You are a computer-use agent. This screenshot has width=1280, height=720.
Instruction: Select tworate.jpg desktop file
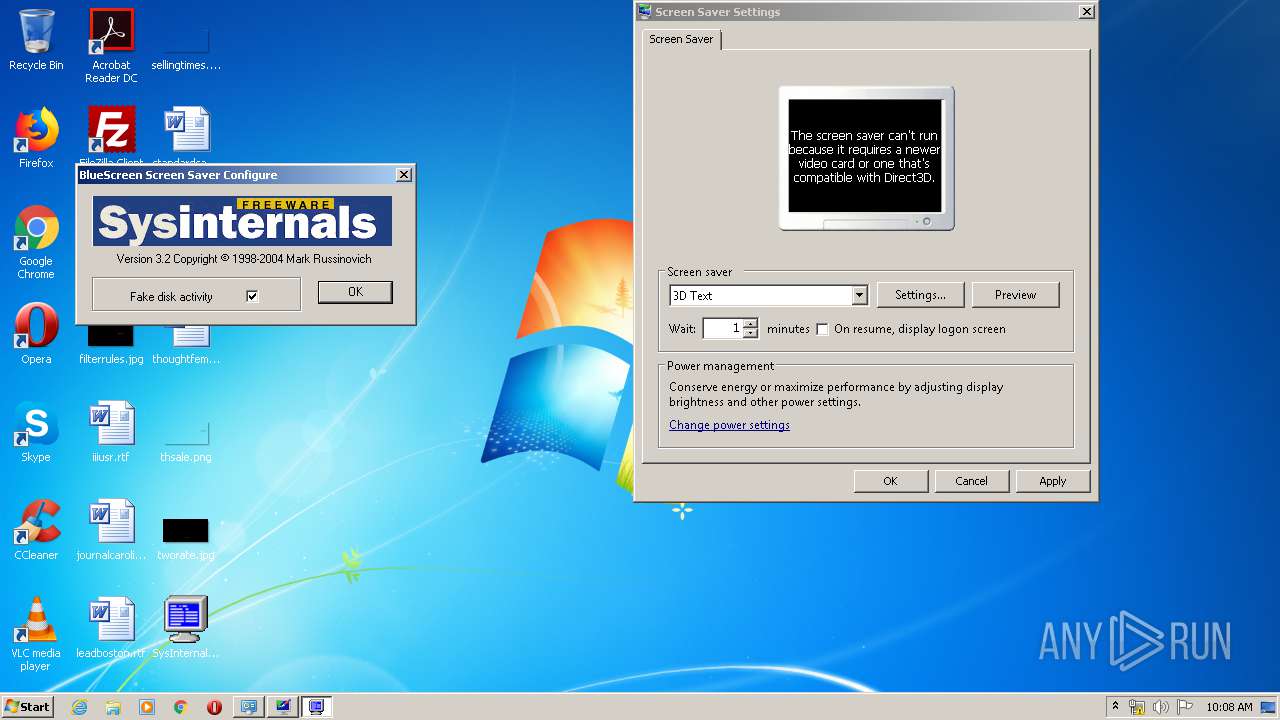click(x=186, y=538)
